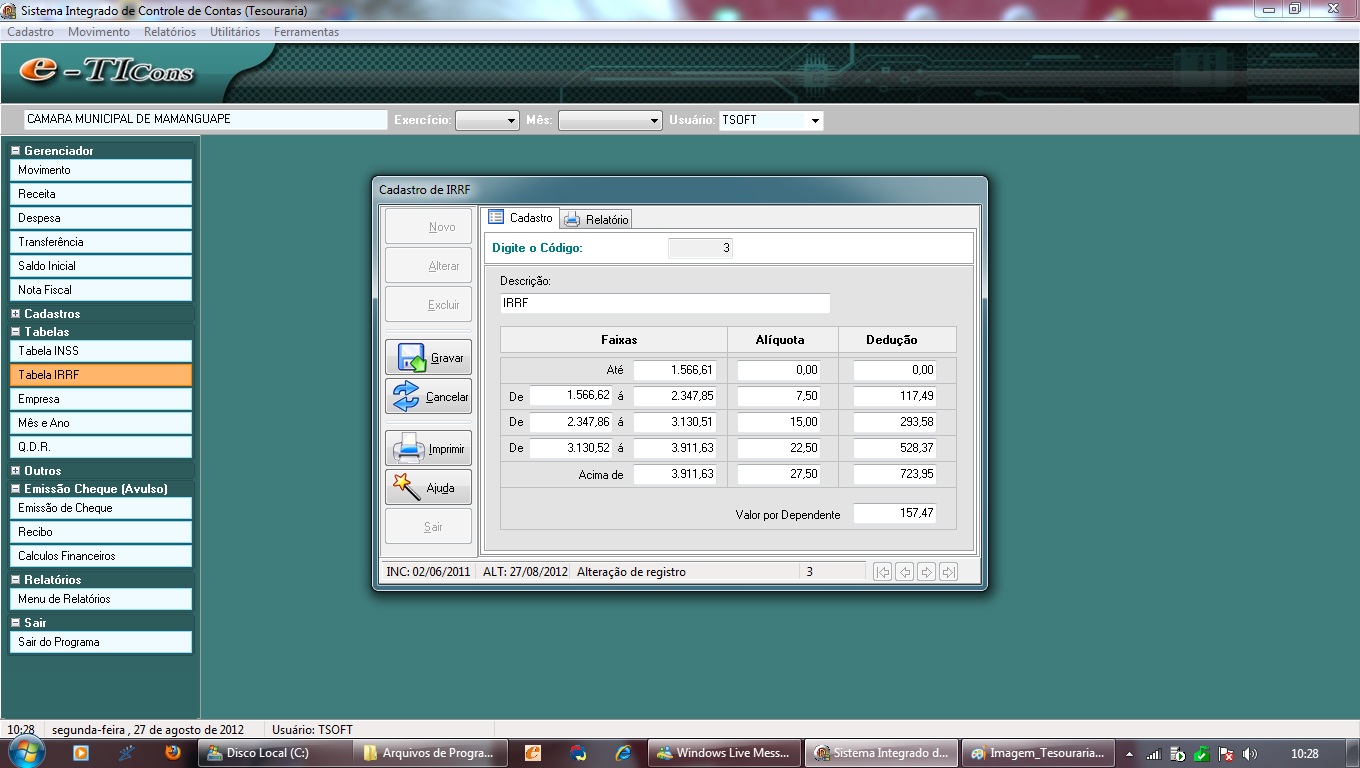Screen dimensions: 1360x768
Task: Select Tabela INSS in the sidebar
Action: coord(100,351)
